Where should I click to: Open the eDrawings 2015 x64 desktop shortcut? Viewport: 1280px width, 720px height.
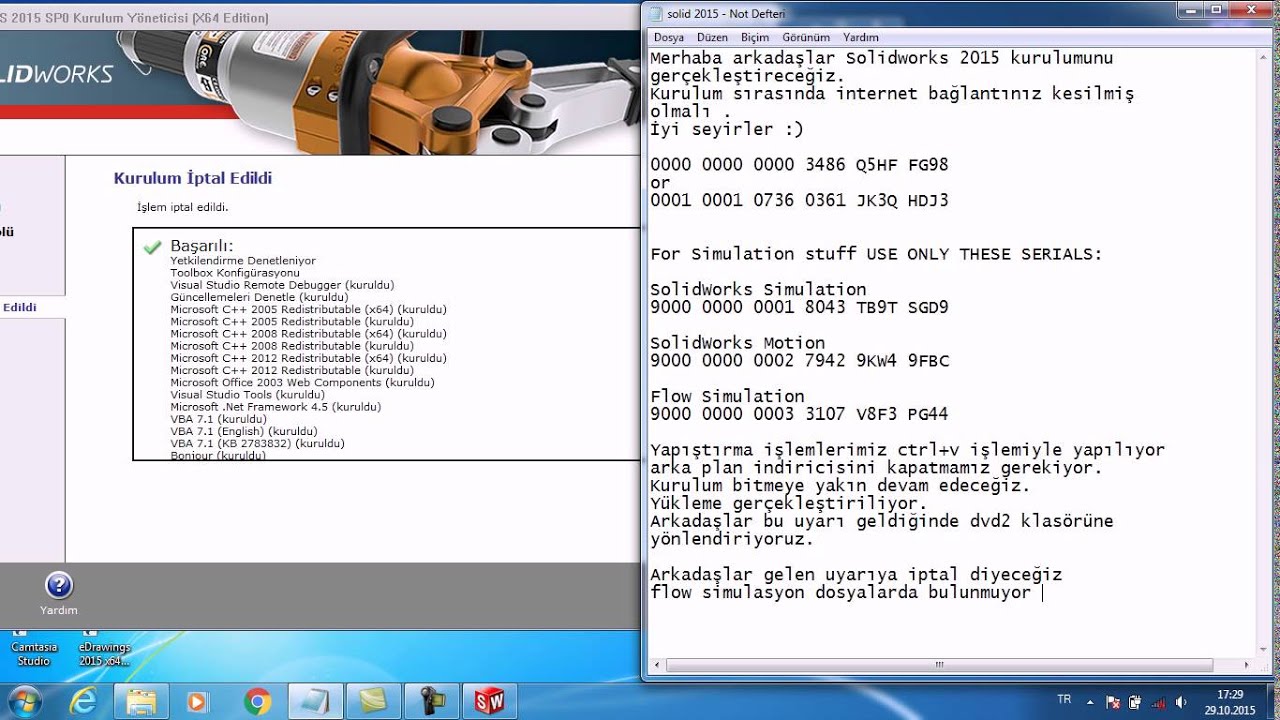(104, 648)
